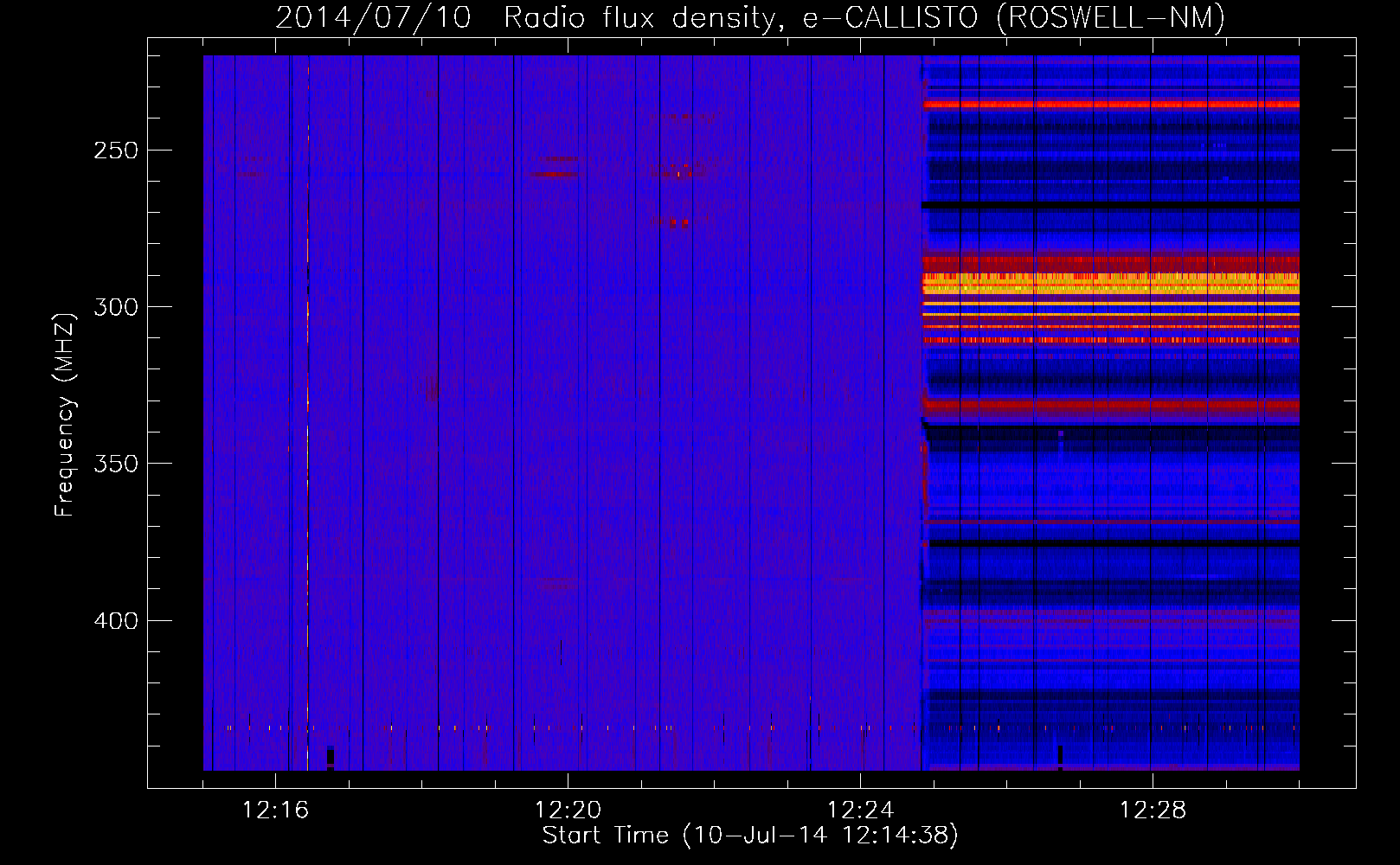1400x865 pixels.
Task: Click the 12:20 time tick label
Action: tap(568, 811)
